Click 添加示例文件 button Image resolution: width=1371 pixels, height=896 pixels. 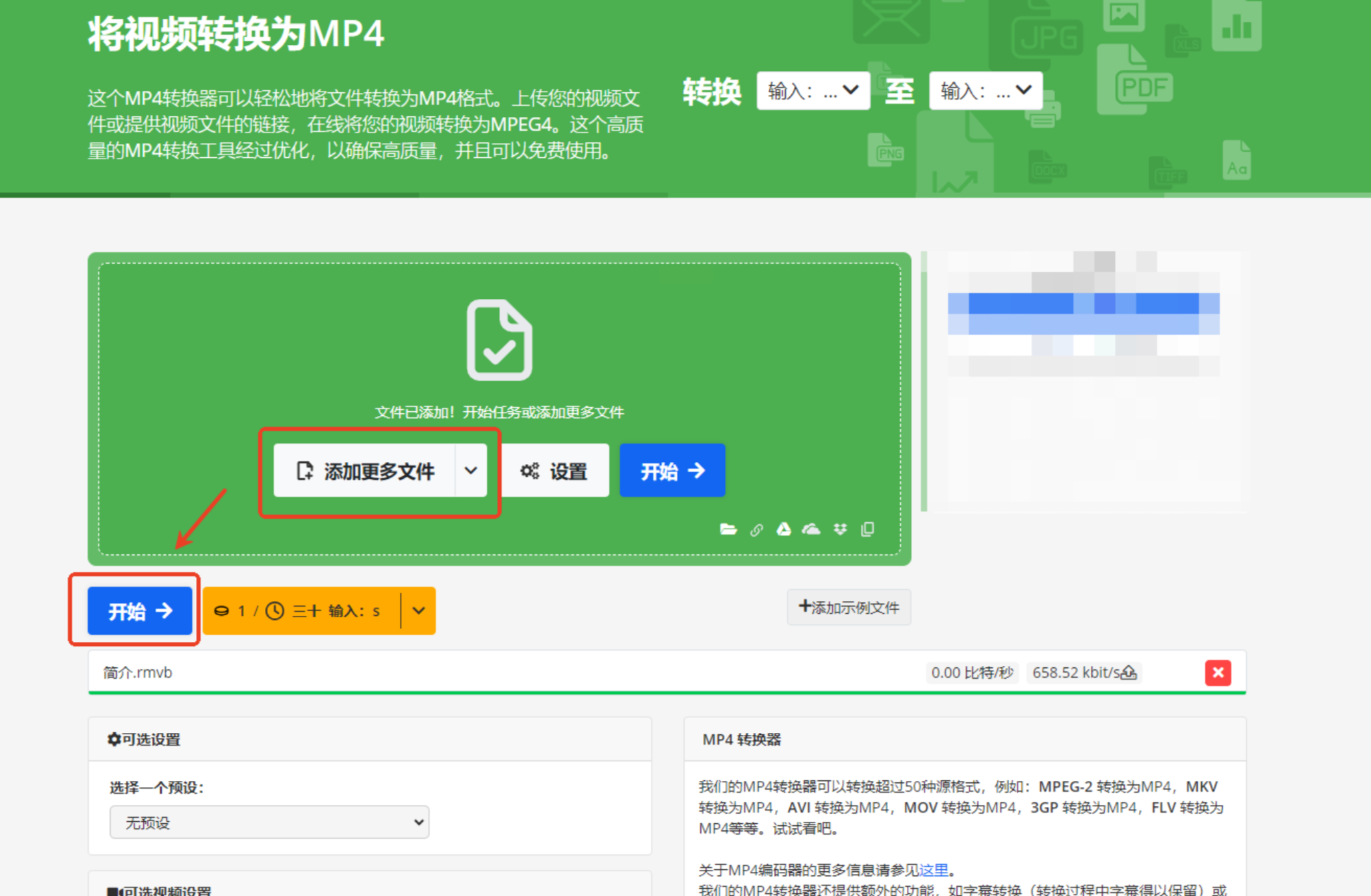pos(849,607)
